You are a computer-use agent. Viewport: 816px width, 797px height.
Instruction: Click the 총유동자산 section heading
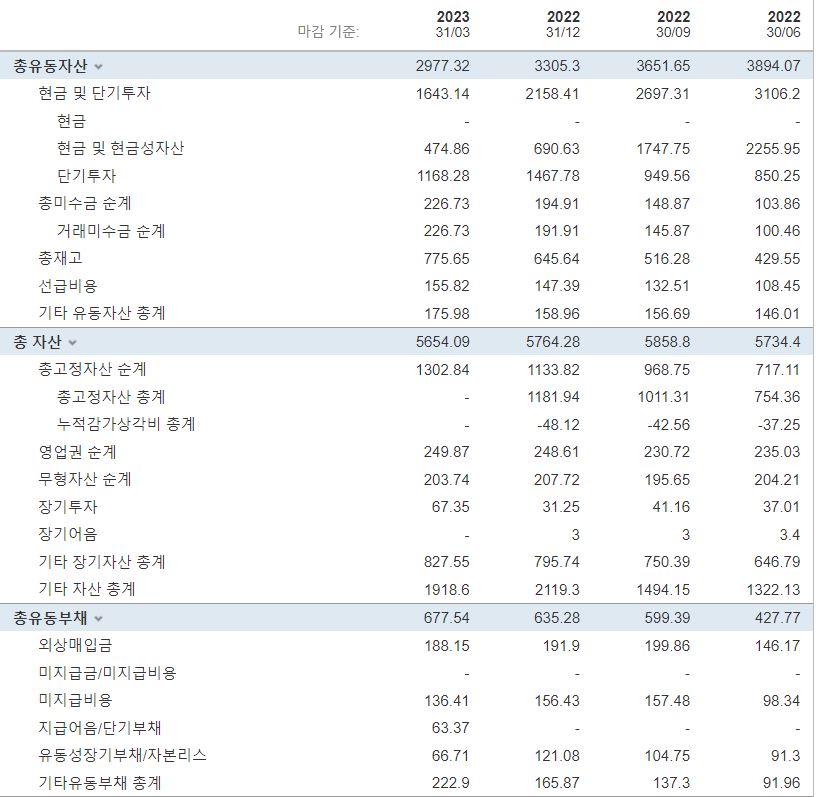tap(50, 66)
